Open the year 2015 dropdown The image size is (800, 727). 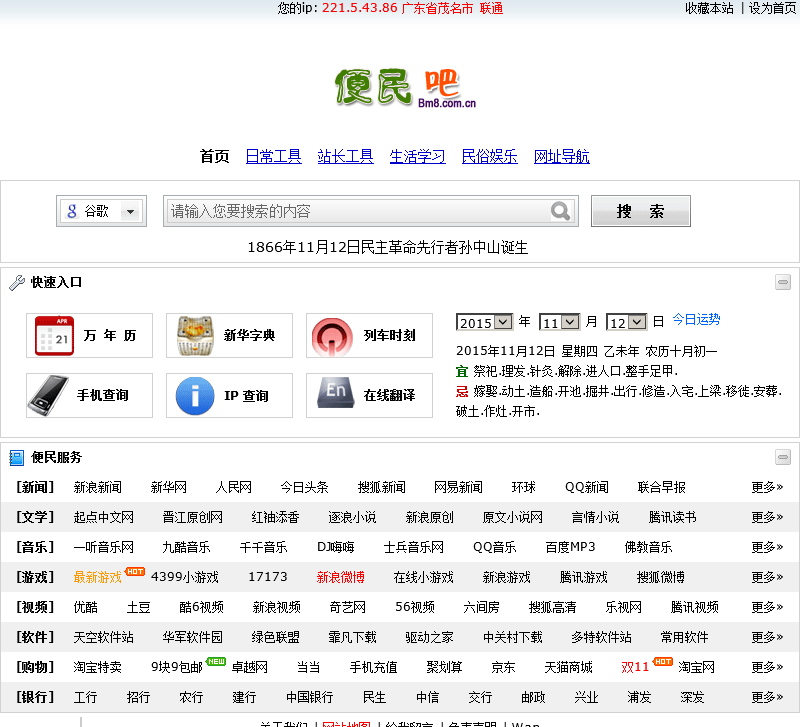[x=484, y=322]
